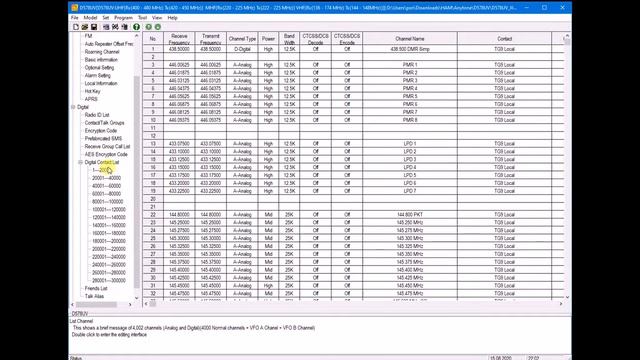Open the Program menu
The height and width of the screenshot is (360, 640).
coord(123,18)
